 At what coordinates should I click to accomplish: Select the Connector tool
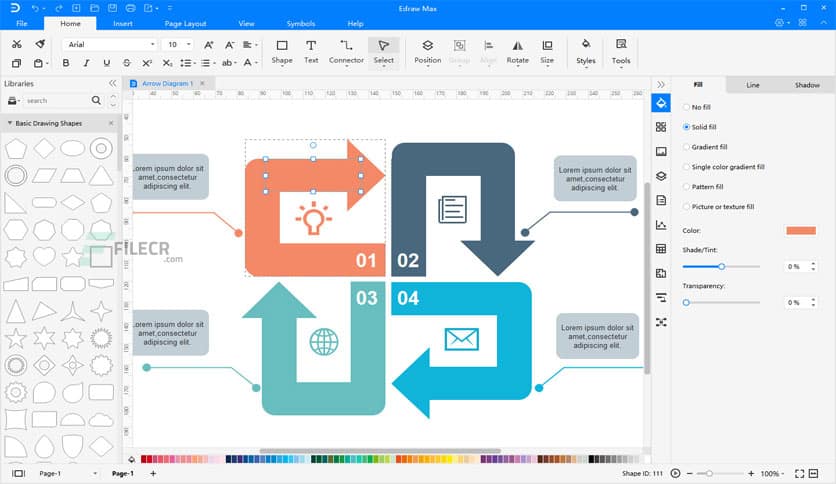pos(346,52)
